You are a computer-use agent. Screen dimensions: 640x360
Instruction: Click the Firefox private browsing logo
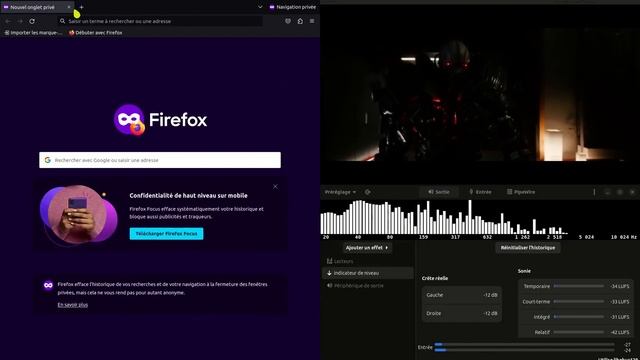pyautogui.click(x=129, y=120)
